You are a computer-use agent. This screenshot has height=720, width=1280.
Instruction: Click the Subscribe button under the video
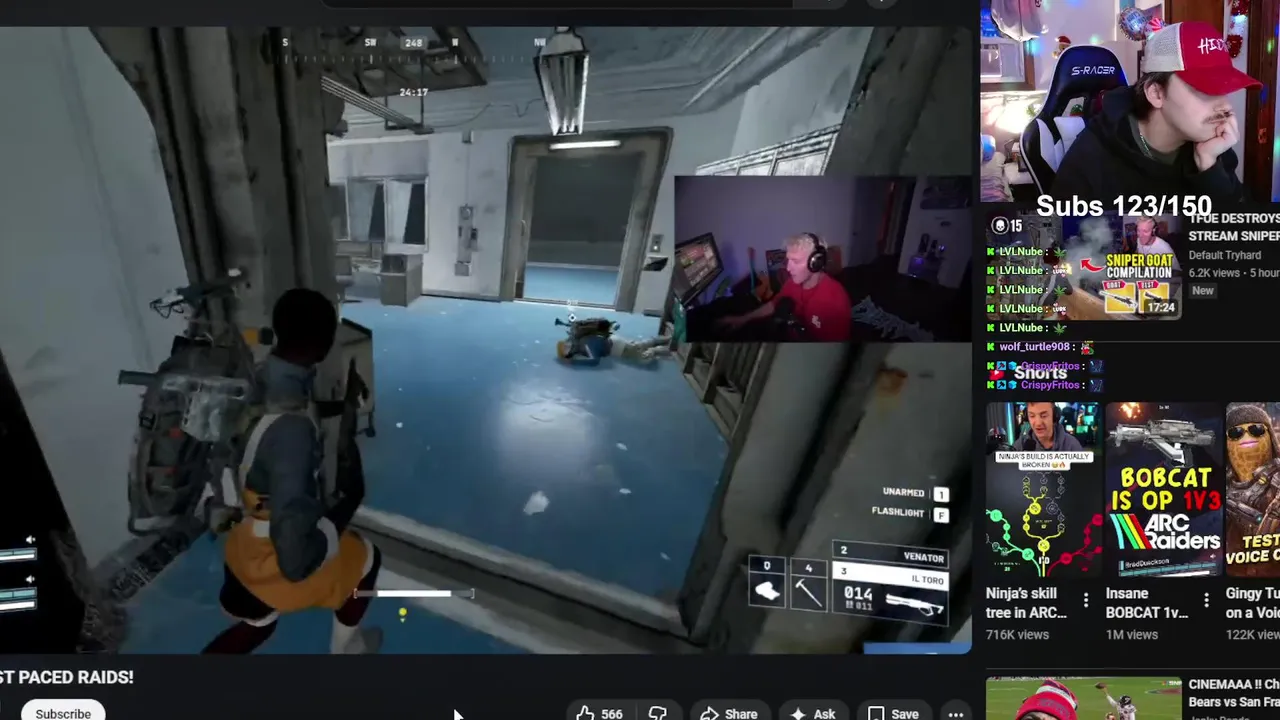click(62, 713)
